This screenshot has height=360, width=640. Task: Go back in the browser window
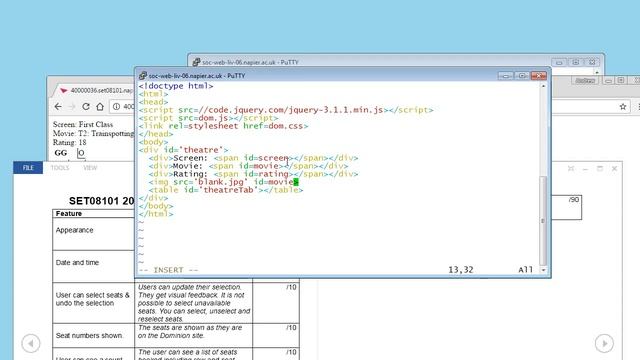point(58,107)
